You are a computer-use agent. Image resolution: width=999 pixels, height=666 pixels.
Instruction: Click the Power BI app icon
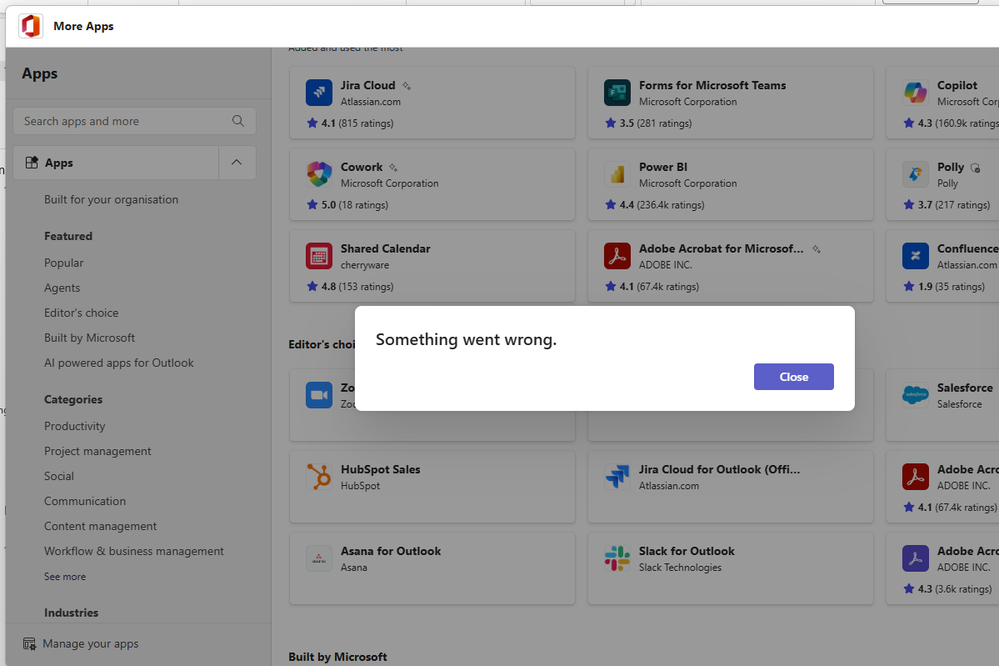[x=617, y=174]
